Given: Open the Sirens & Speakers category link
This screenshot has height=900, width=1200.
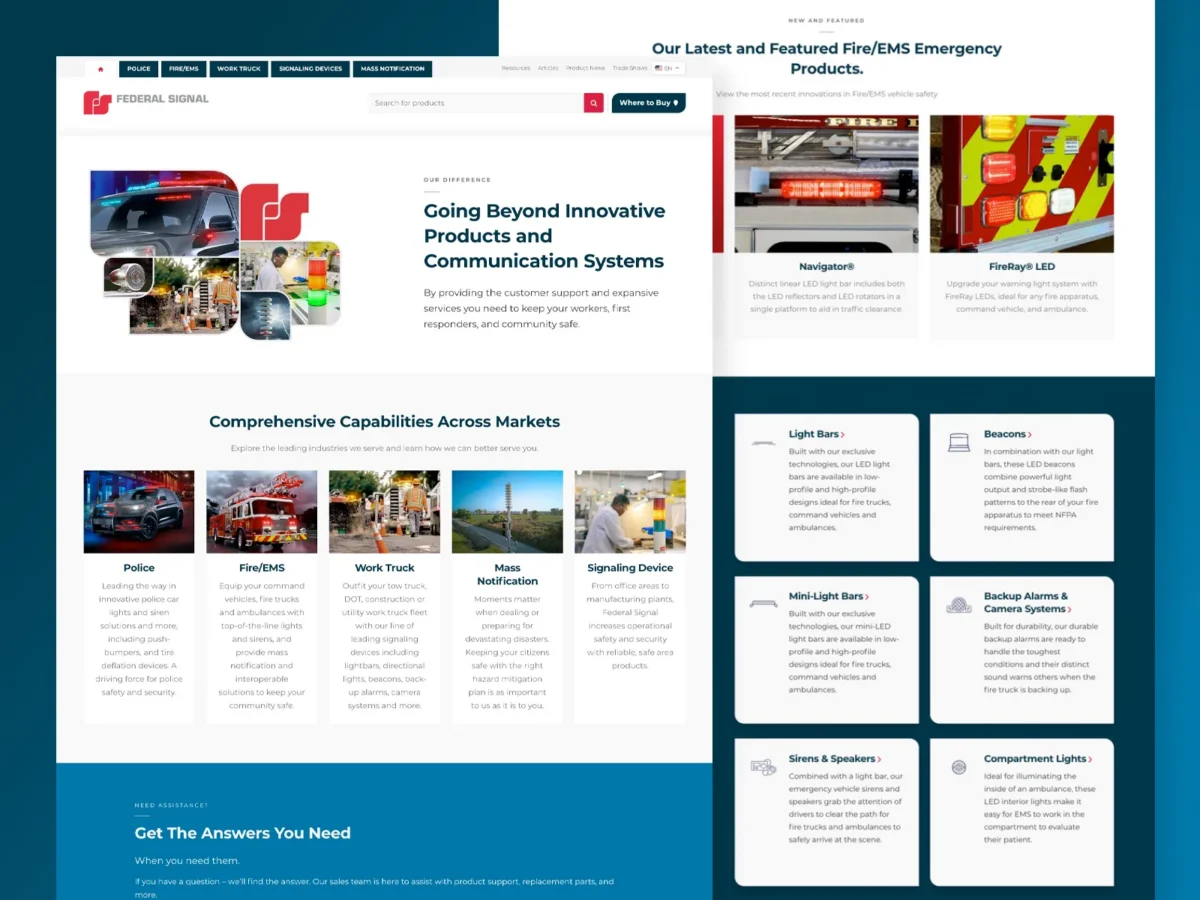Looking at the screenshot, I should coord(835,759).
